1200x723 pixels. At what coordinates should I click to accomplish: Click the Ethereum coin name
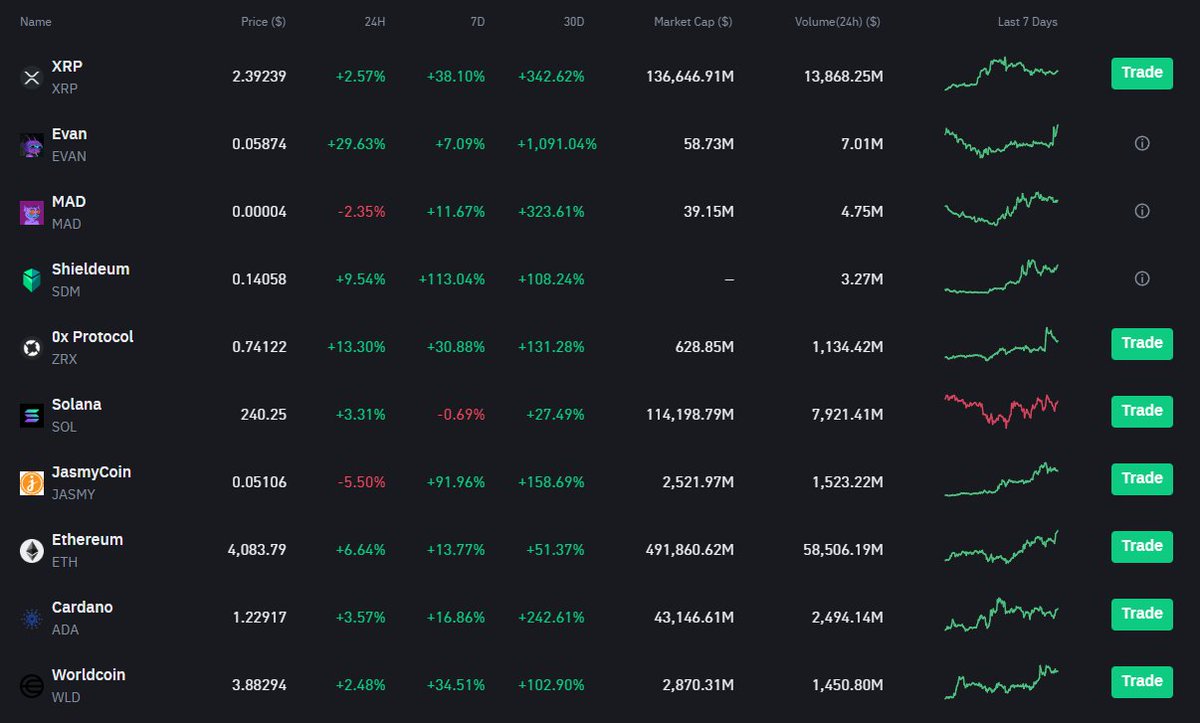[x=87, y=540]
